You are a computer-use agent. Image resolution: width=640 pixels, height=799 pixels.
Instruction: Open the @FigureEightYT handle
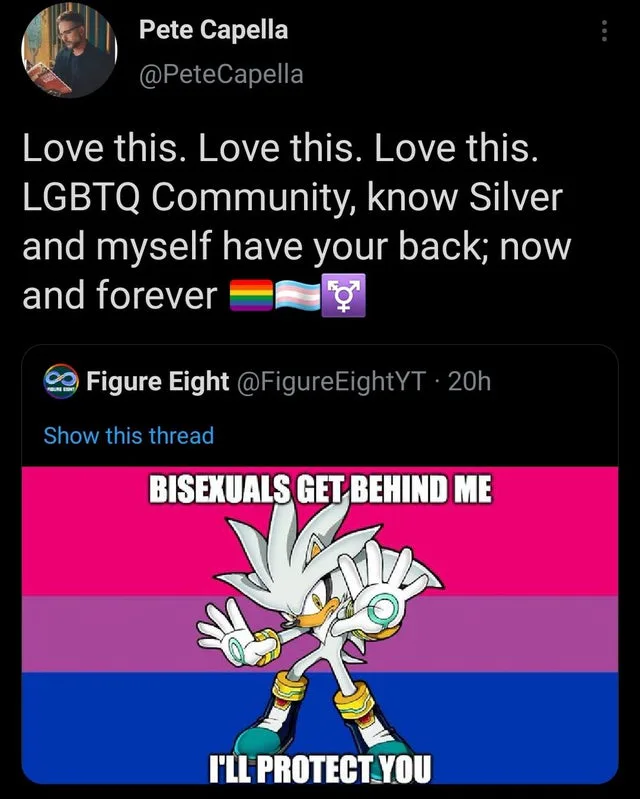[331, 381]
